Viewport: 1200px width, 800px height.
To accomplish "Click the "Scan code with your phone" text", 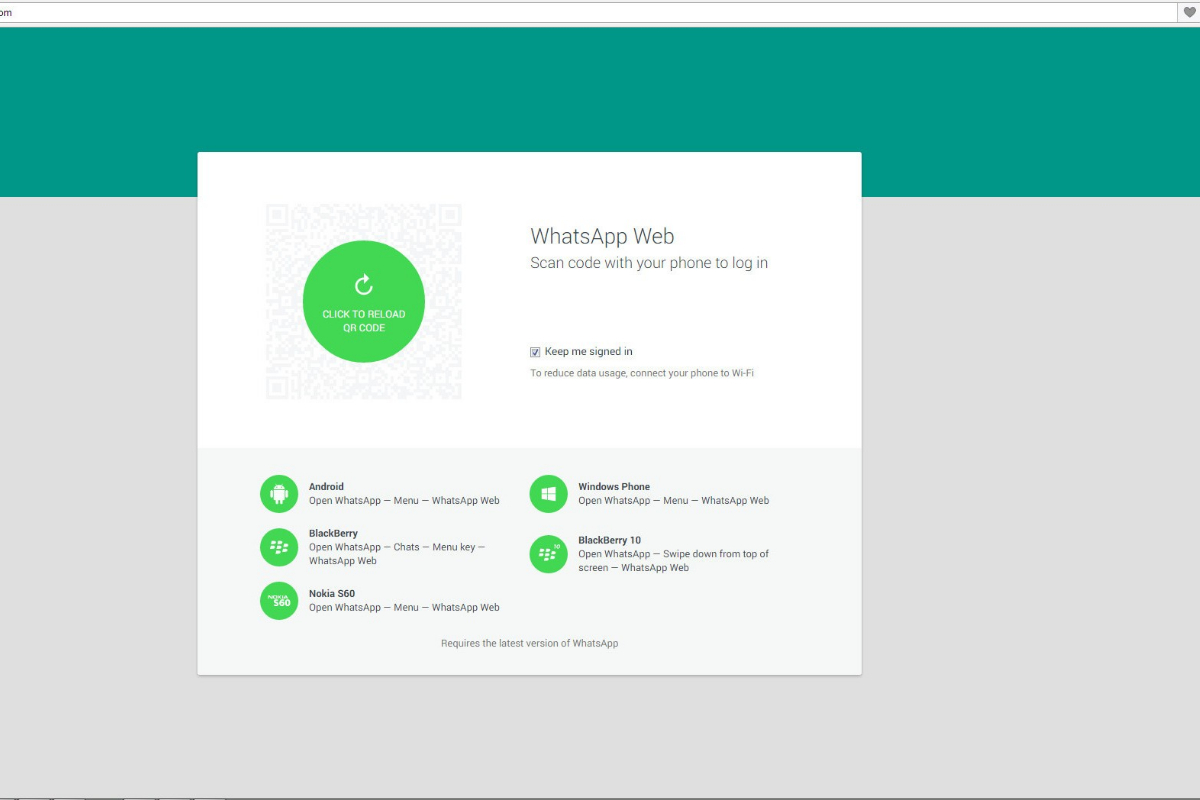I will [648, 263].
